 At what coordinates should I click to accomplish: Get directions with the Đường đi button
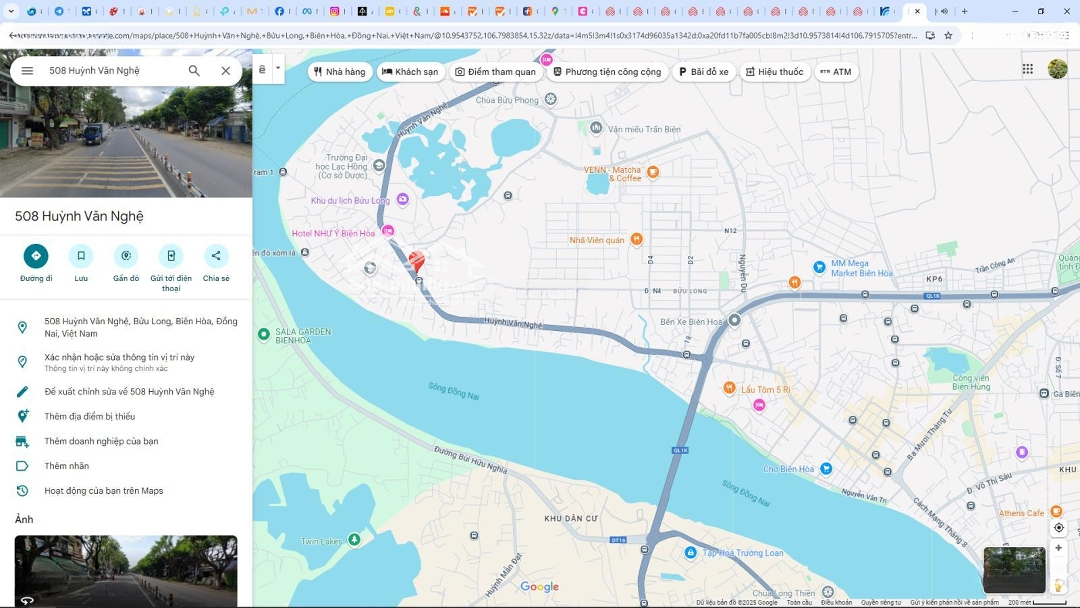pos(36,256)
